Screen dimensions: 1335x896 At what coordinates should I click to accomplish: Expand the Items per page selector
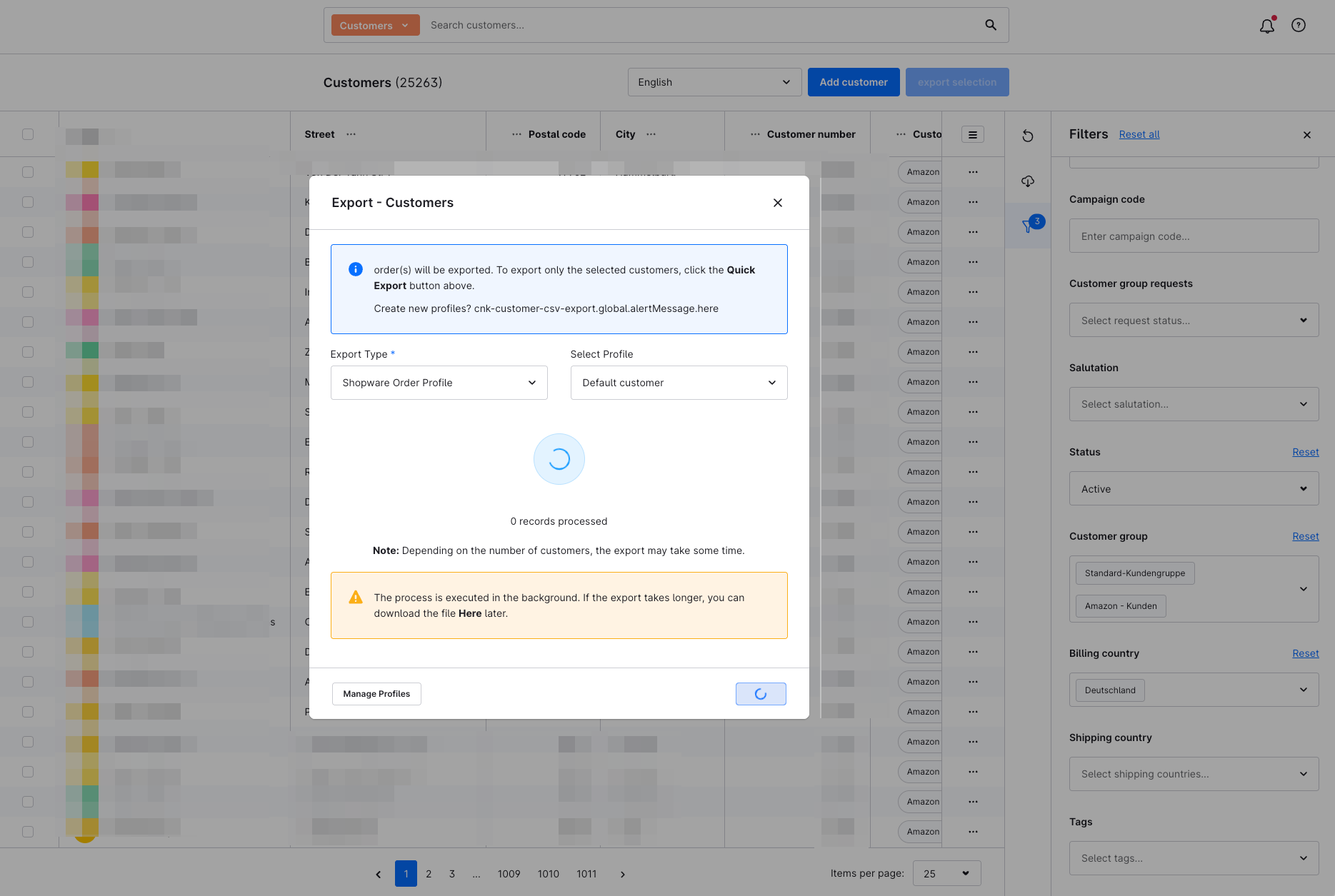(946, 873)
